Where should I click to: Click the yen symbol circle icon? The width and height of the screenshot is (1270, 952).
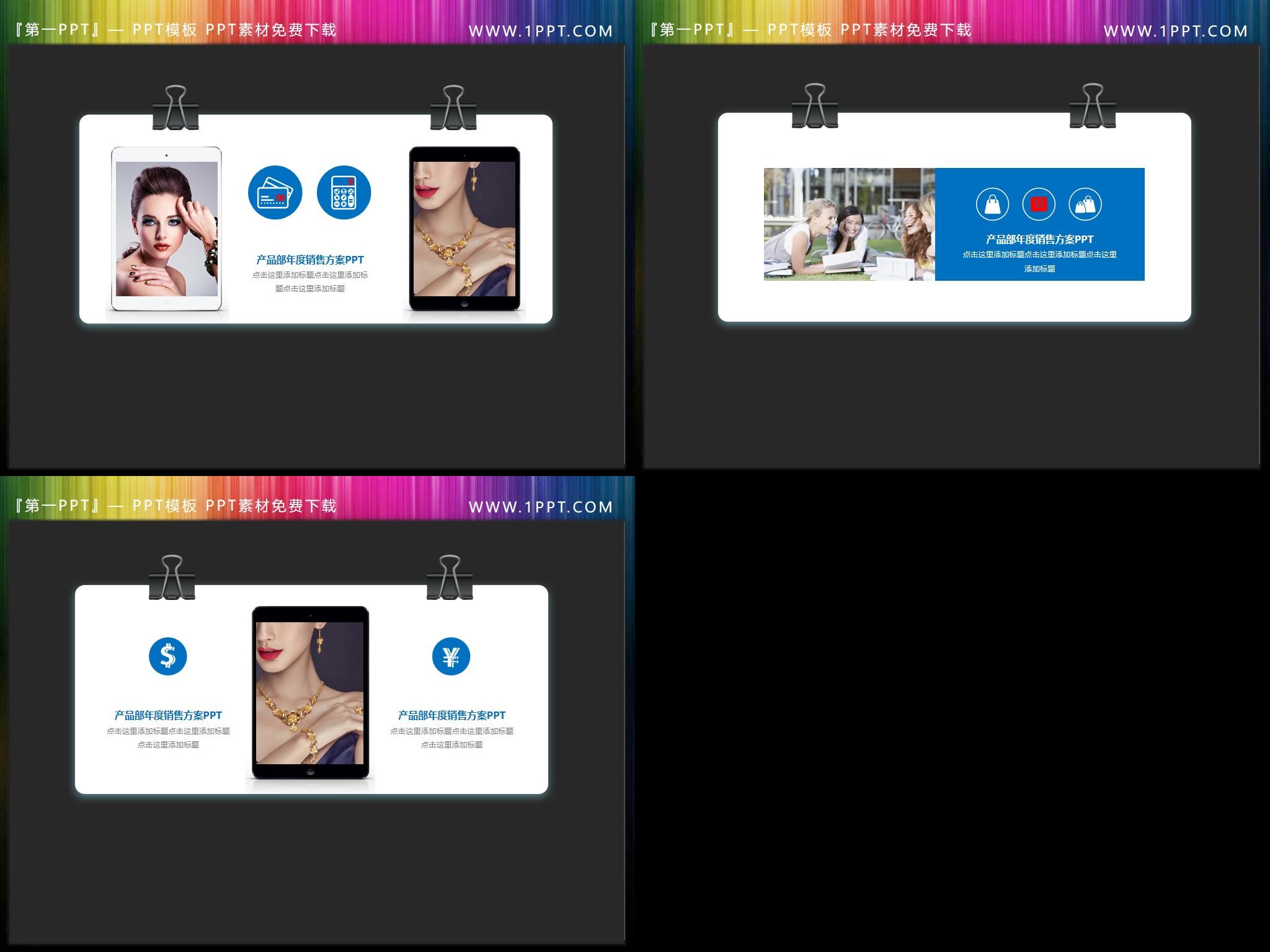click(451, 656)
